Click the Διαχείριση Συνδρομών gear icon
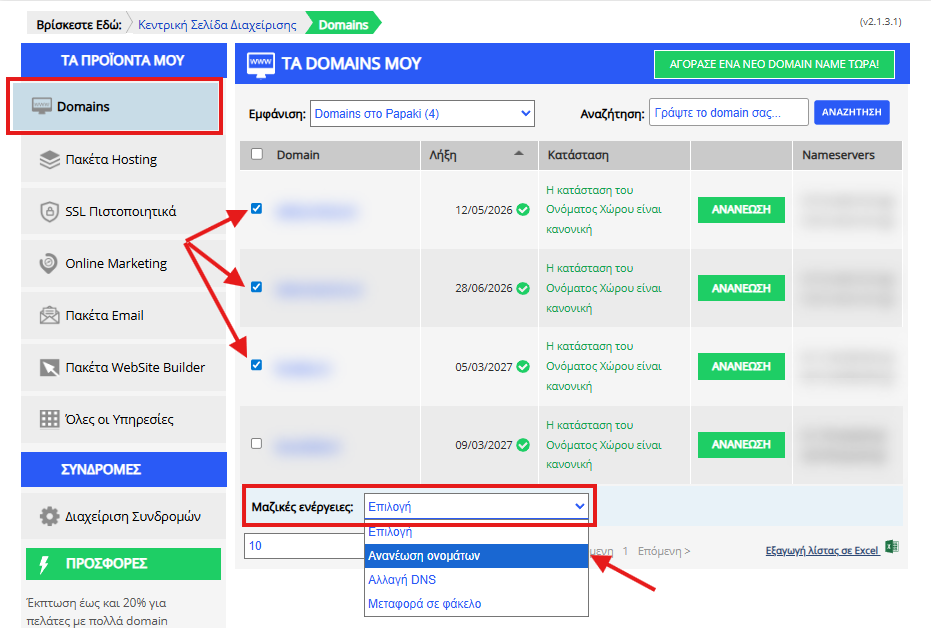Viewport: 931px width, 628px height. [x=50, y=517]
